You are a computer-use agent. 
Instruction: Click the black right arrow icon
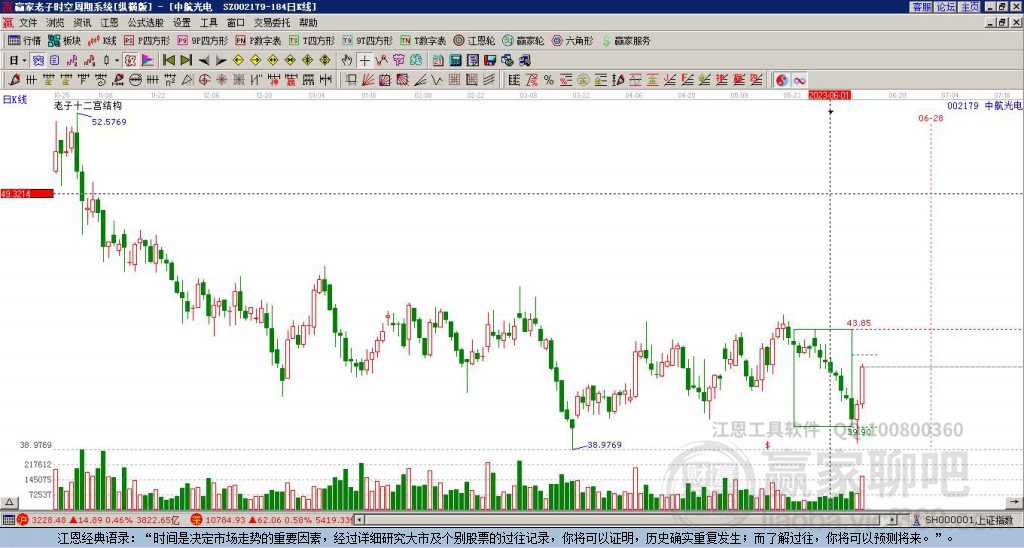(x=221, y=60)
